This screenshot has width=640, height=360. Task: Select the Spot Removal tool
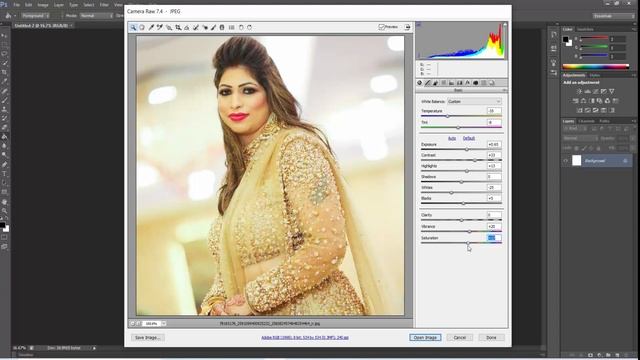pos(196,27)
